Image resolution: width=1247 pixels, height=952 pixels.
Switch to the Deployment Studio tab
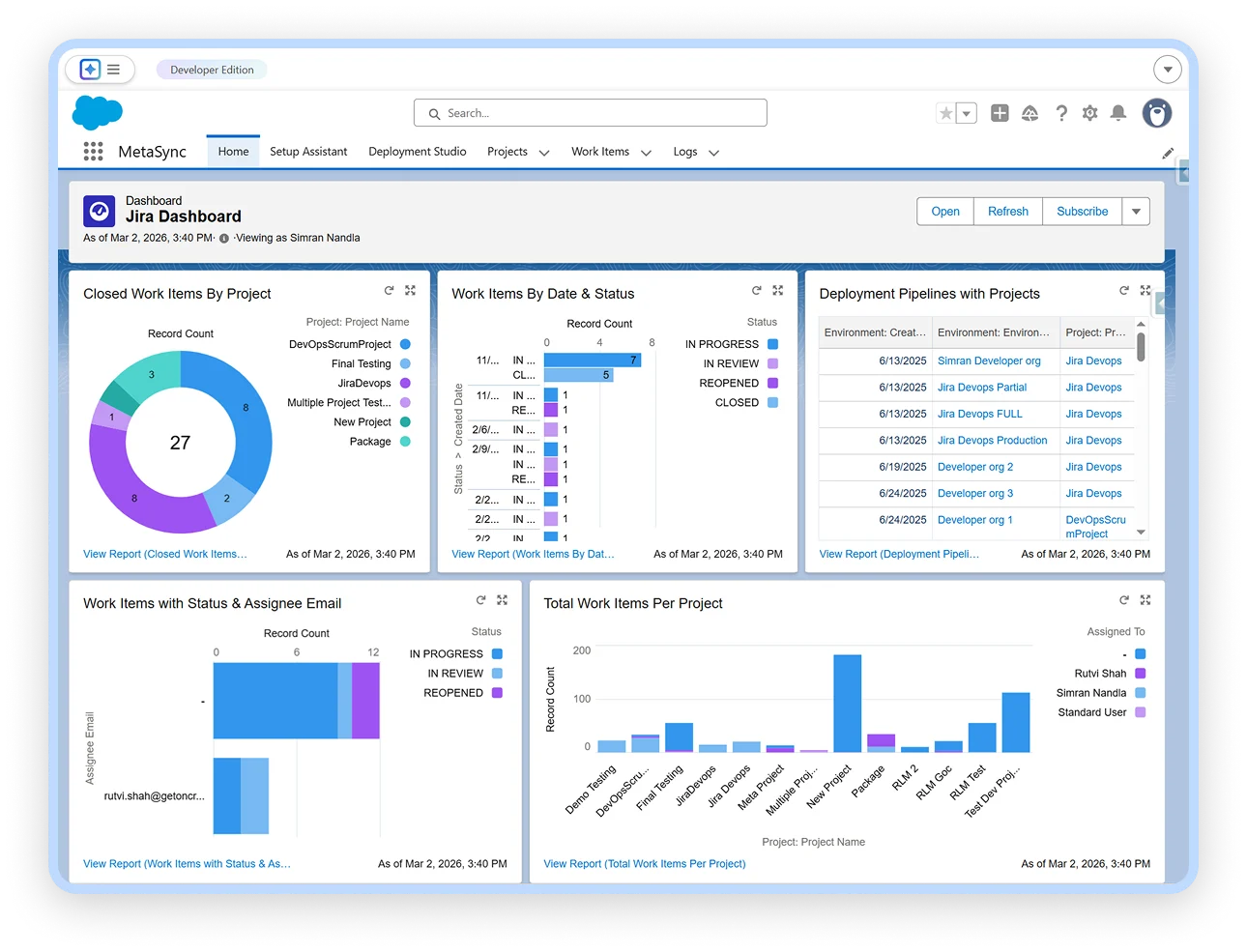pos(417,152)
